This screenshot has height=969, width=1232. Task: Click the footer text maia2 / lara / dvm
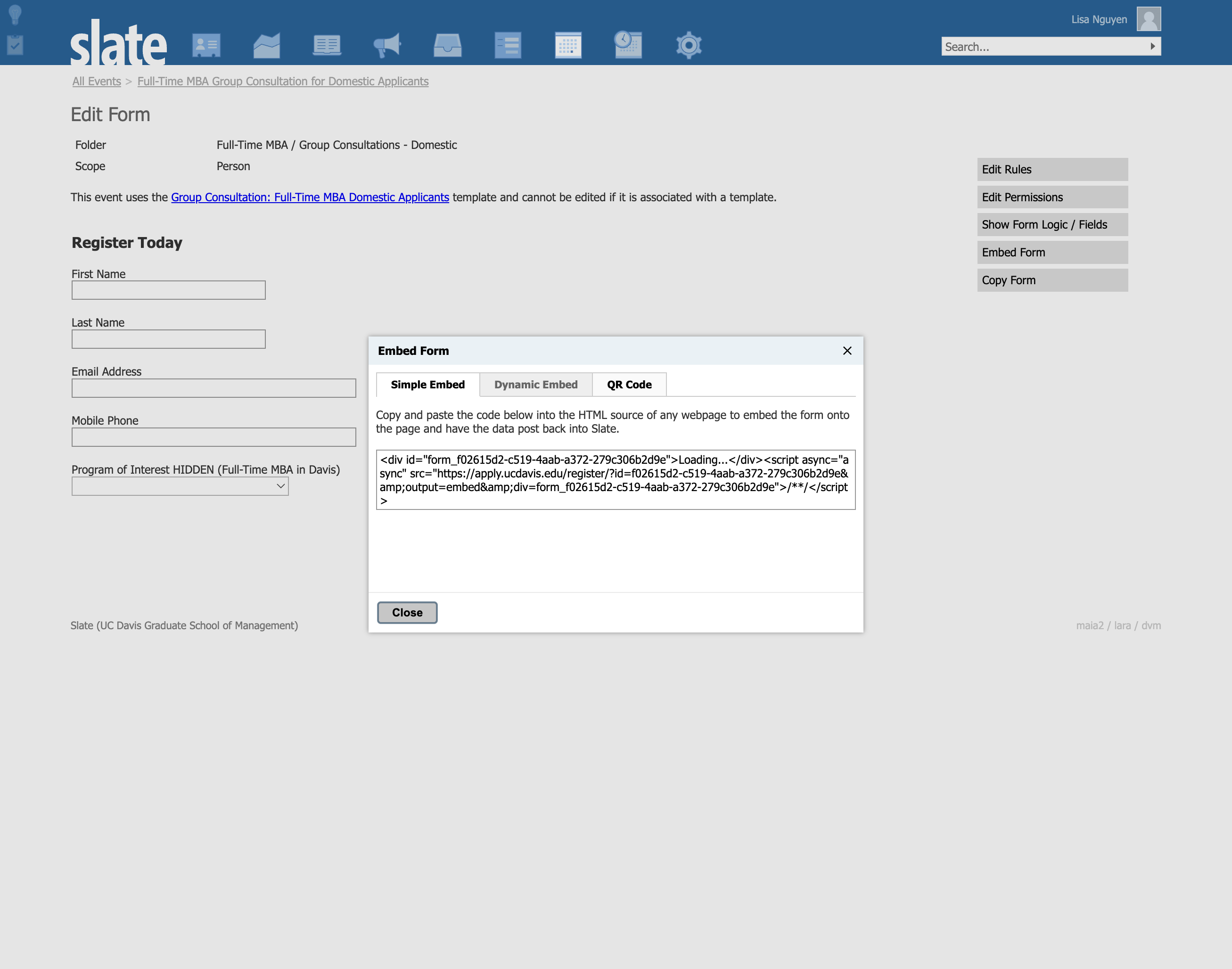coord(1118,625)
